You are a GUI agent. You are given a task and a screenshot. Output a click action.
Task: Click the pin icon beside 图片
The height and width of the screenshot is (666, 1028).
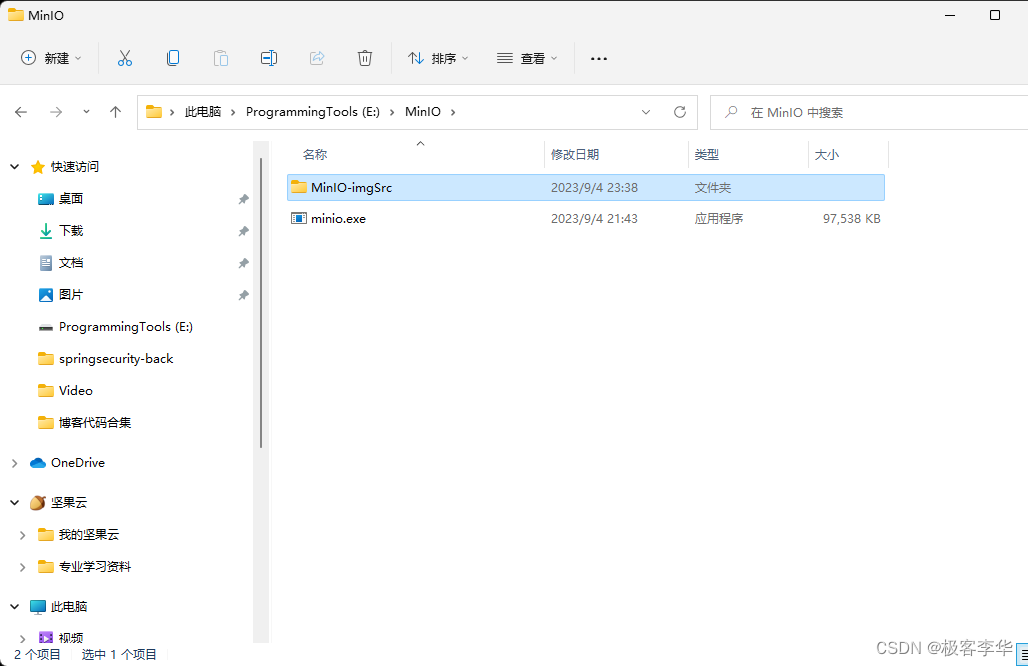pyautogui.click(x=243, y=295)
